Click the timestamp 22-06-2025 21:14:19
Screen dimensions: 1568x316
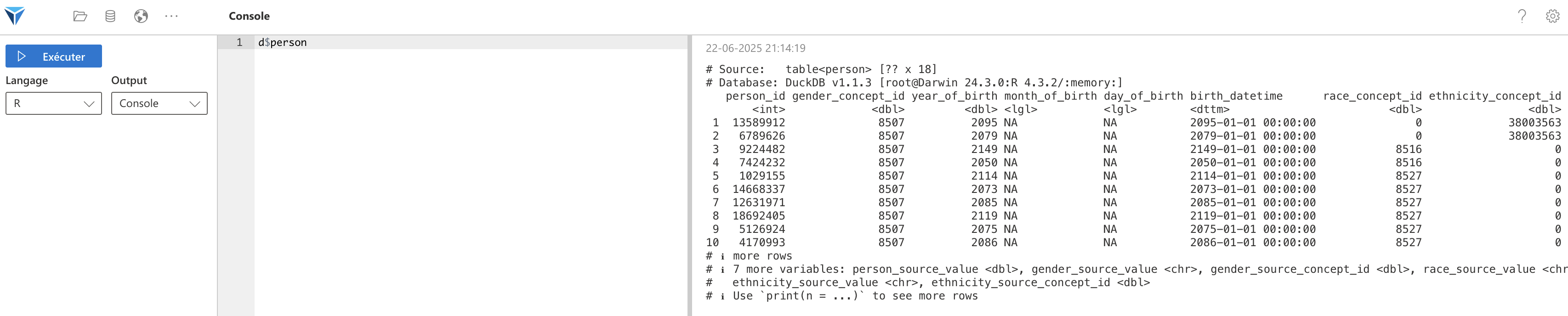756,48
